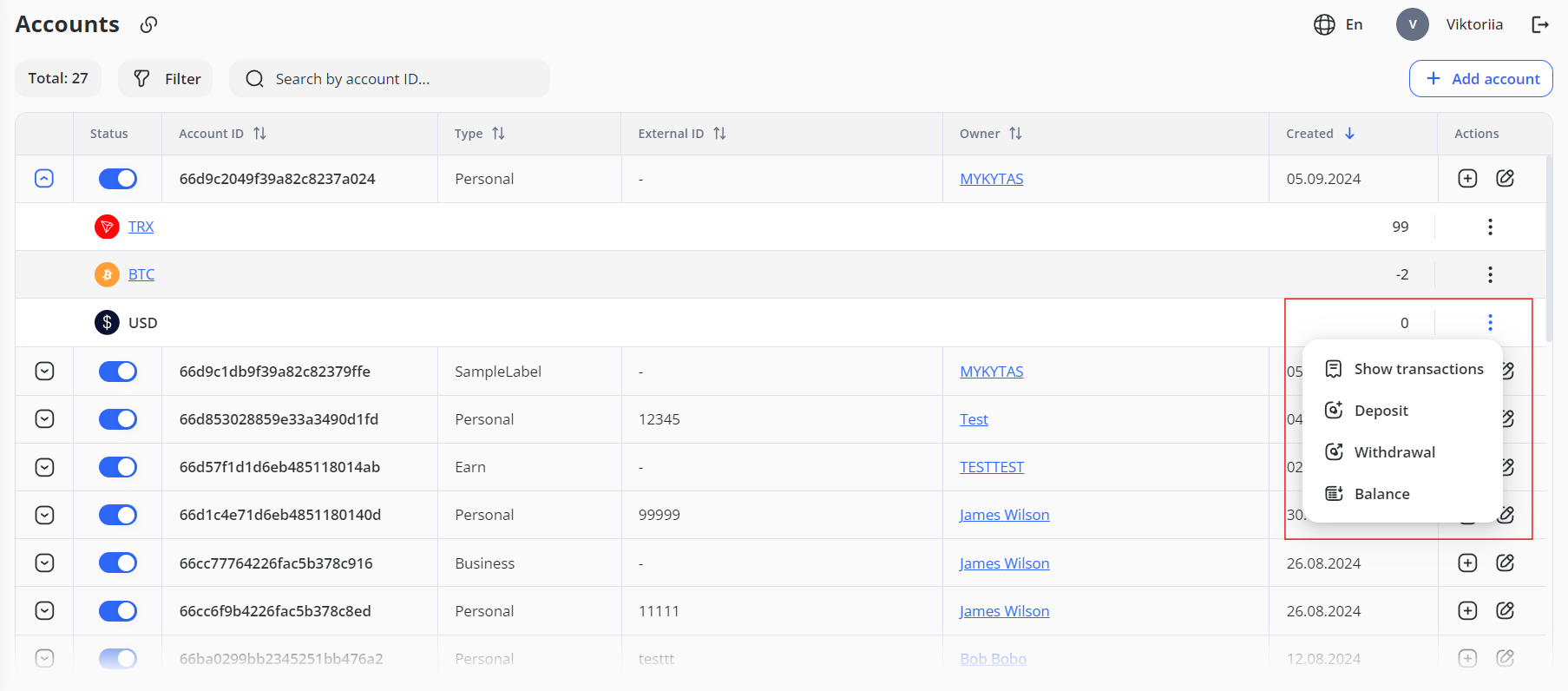Sort by Account ID column arrows
Screen dimensions: 1568x691
(x=259, y=133)
